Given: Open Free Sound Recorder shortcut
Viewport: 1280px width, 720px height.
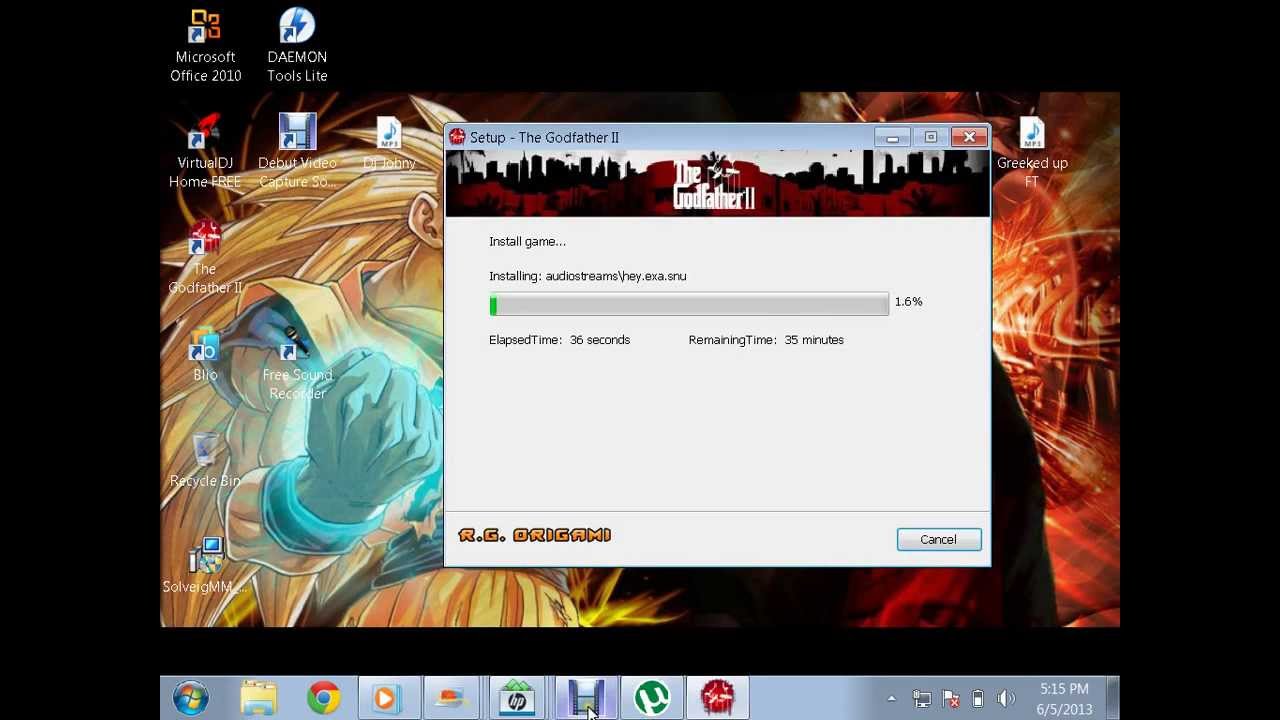Looking at the screenshot, I should (297, 363).
